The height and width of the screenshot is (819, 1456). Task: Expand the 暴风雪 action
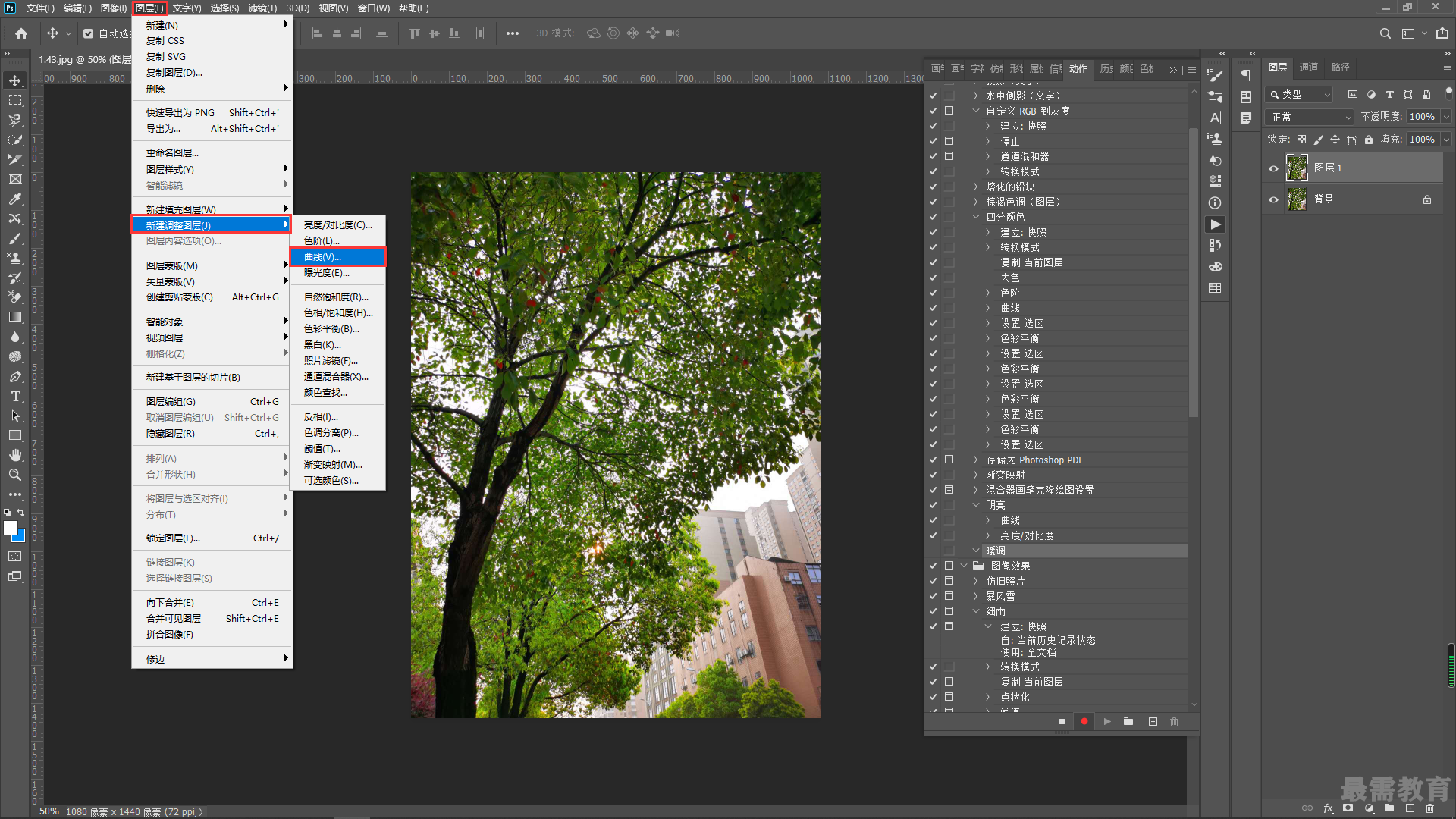[976, 596]
